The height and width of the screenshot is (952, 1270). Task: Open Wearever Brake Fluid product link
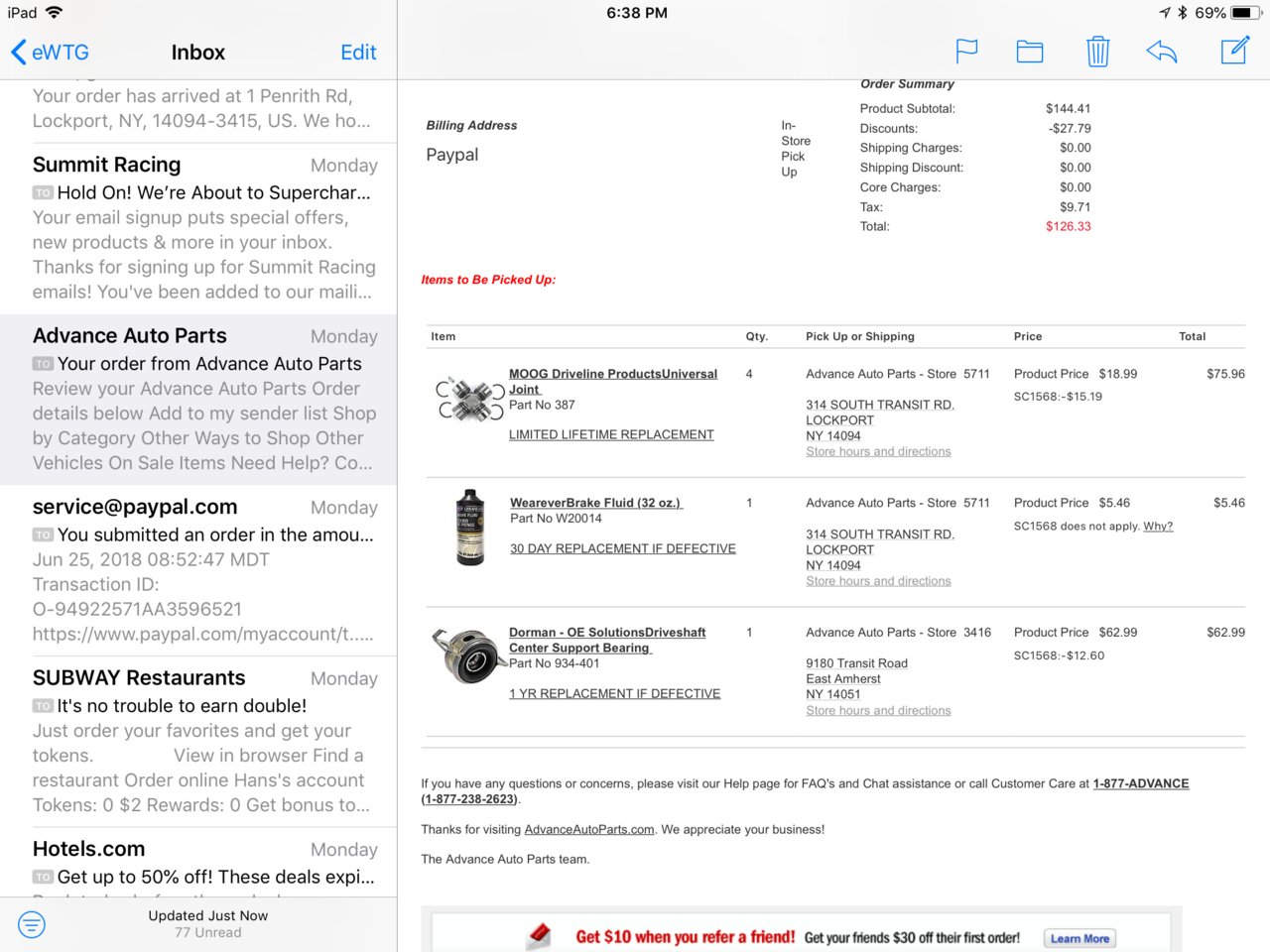pos(596,503)
